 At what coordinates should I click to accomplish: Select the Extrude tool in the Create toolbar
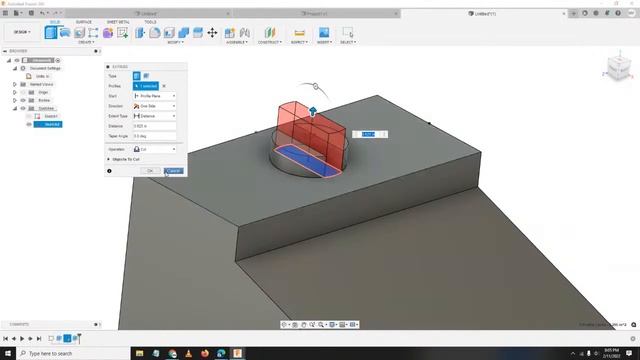(x=51, y=33)
